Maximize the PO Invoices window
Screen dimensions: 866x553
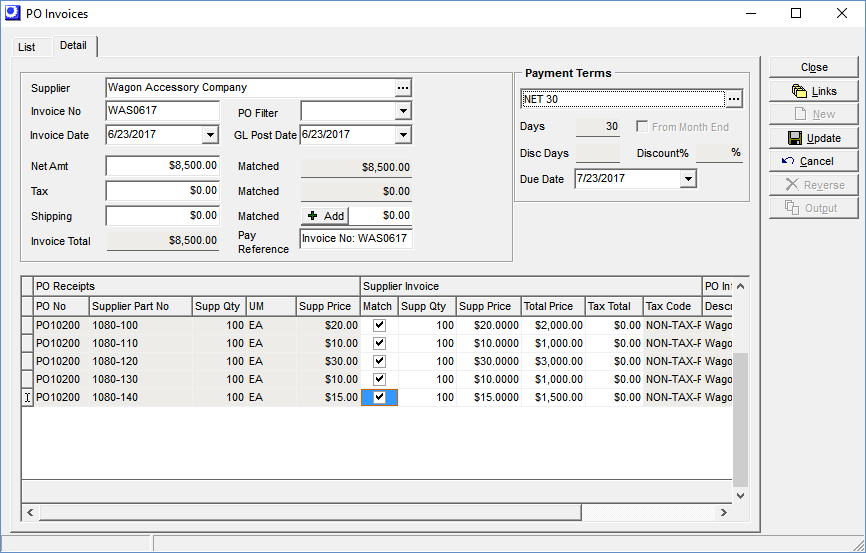(x=796, y=13)
